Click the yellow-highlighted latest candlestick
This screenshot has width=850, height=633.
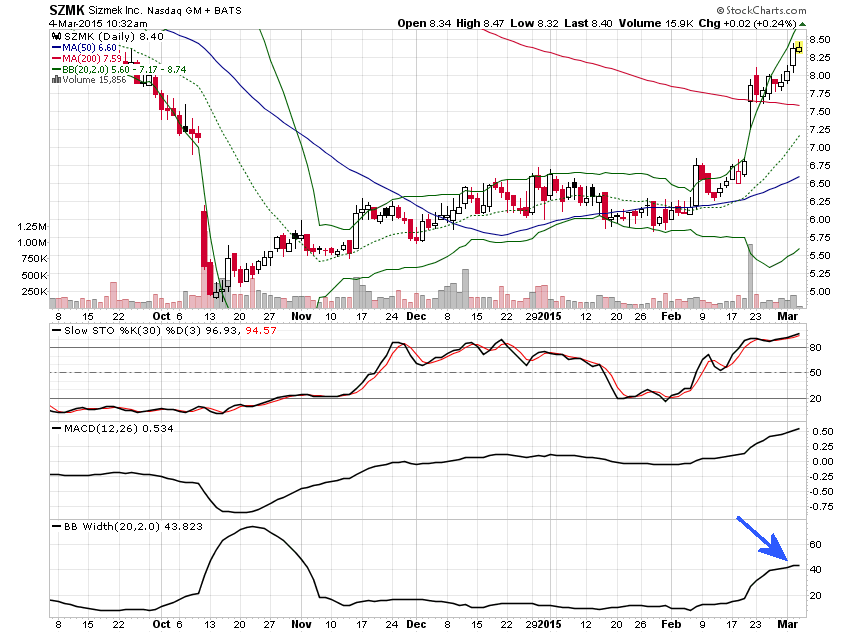(x=799, y=49)
